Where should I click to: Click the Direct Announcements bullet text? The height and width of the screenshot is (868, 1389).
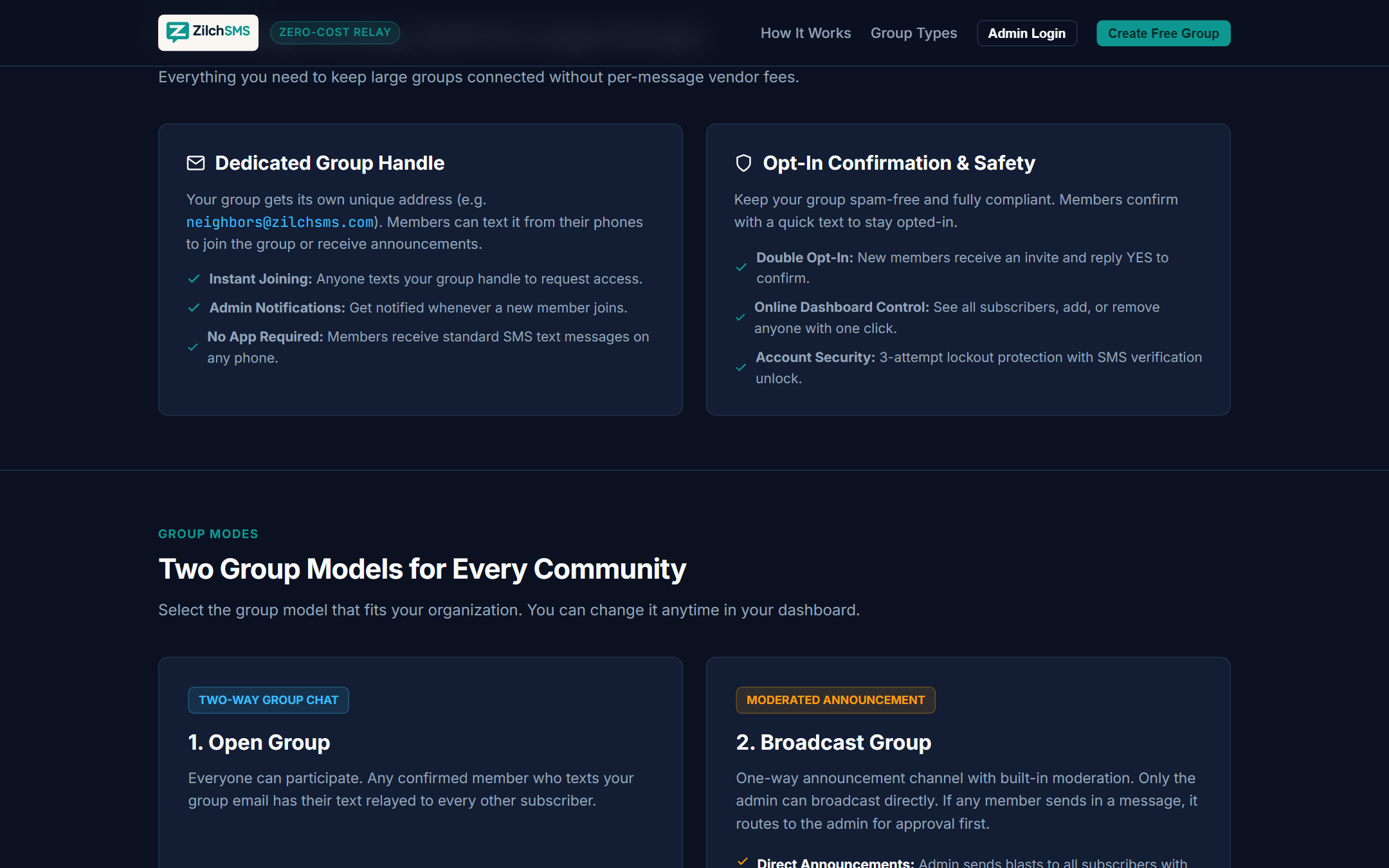click(972, 862)
